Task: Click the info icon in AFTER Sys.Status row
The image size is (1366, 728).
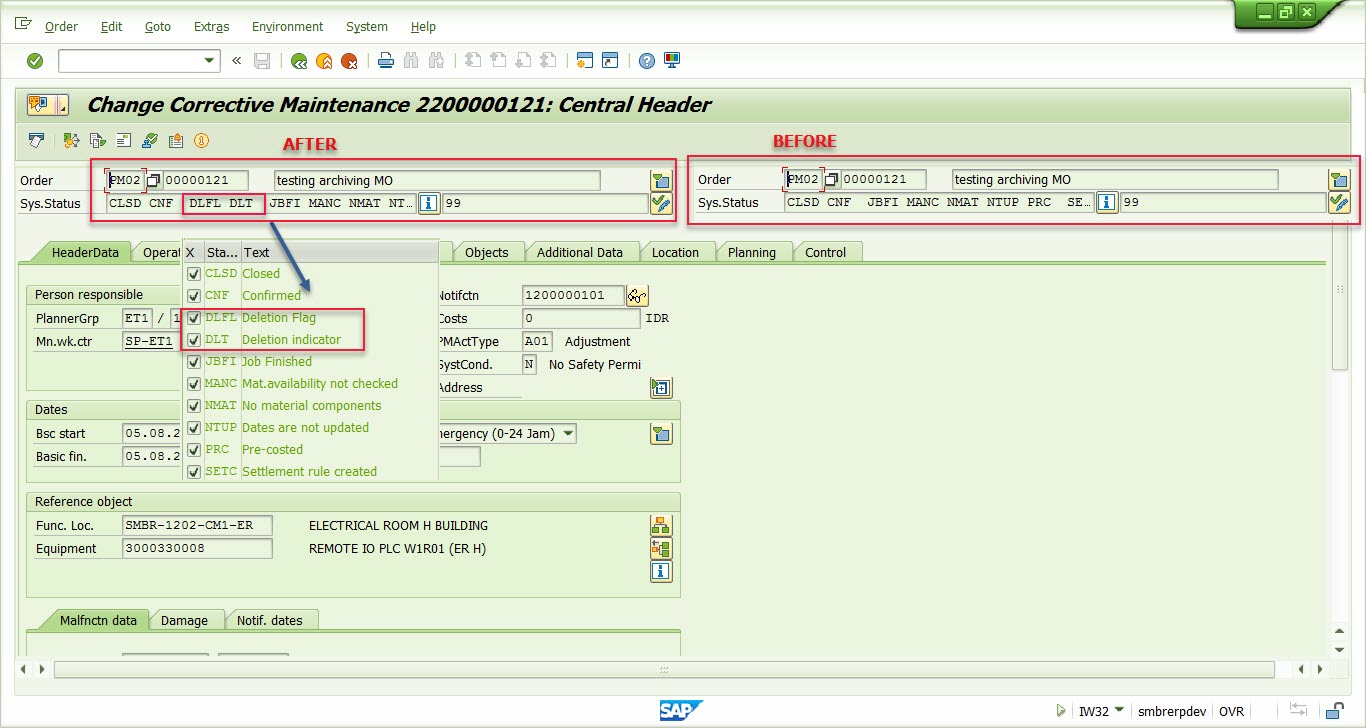Action: point(428,203)
